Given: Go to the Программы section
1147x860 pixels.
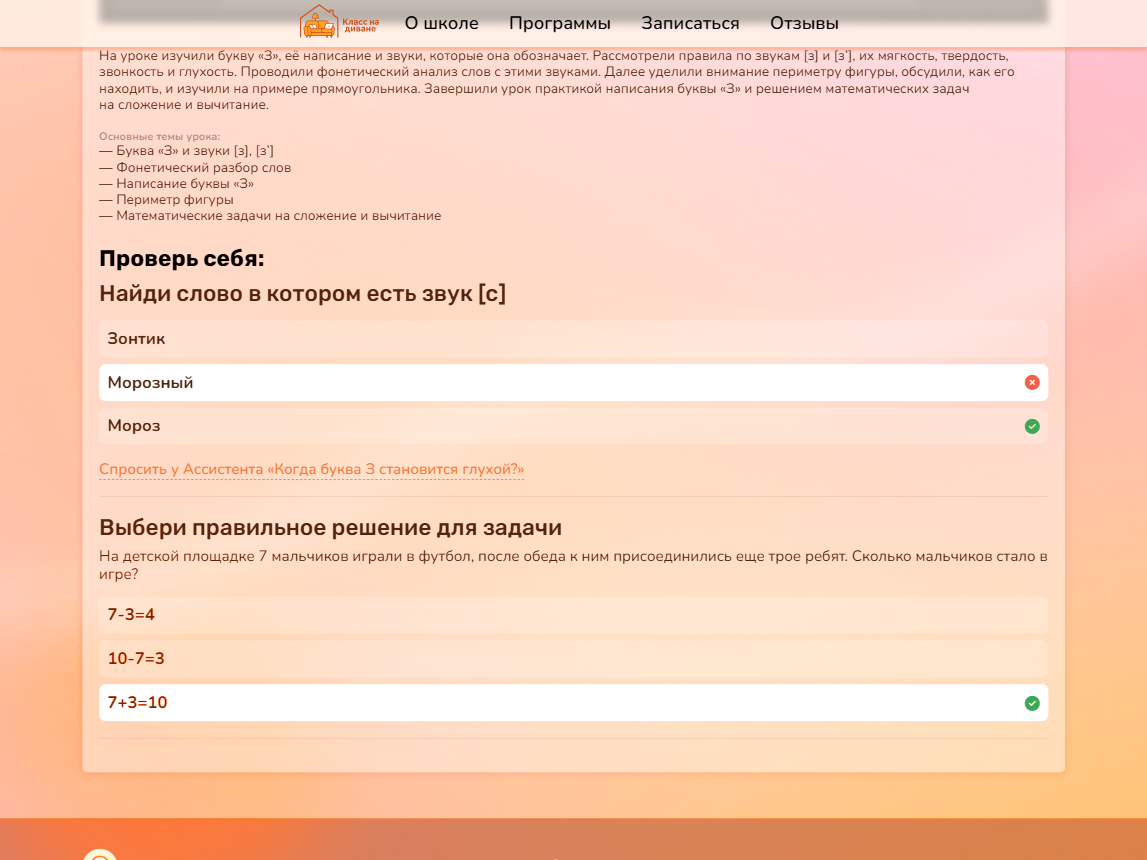Looking at the screenshot, I should 560,23.
